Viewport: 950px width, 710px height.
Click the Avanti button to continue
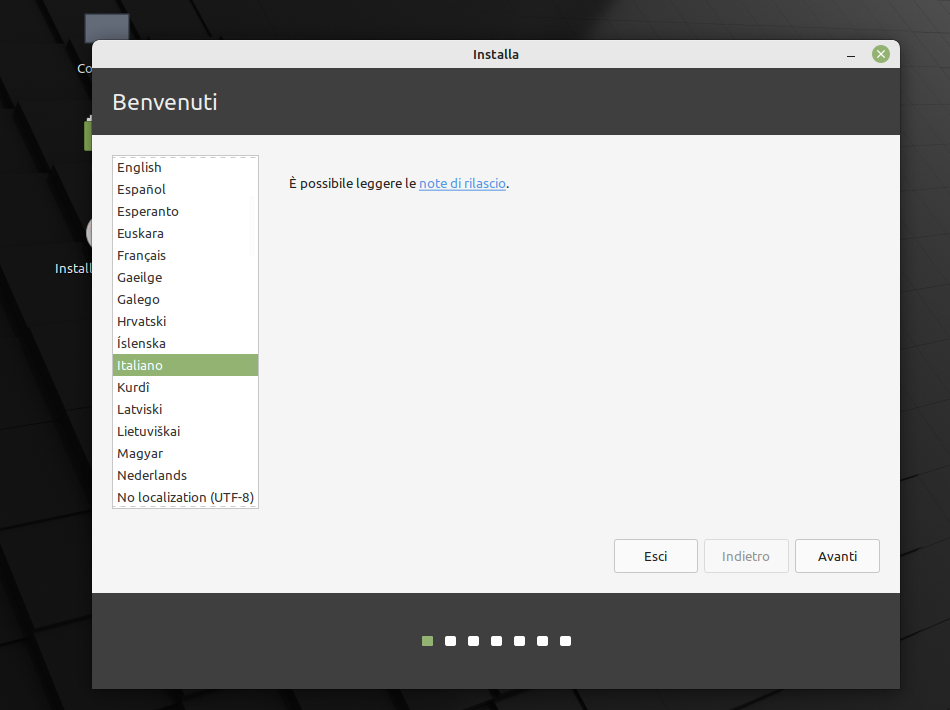tap(837, 556)
